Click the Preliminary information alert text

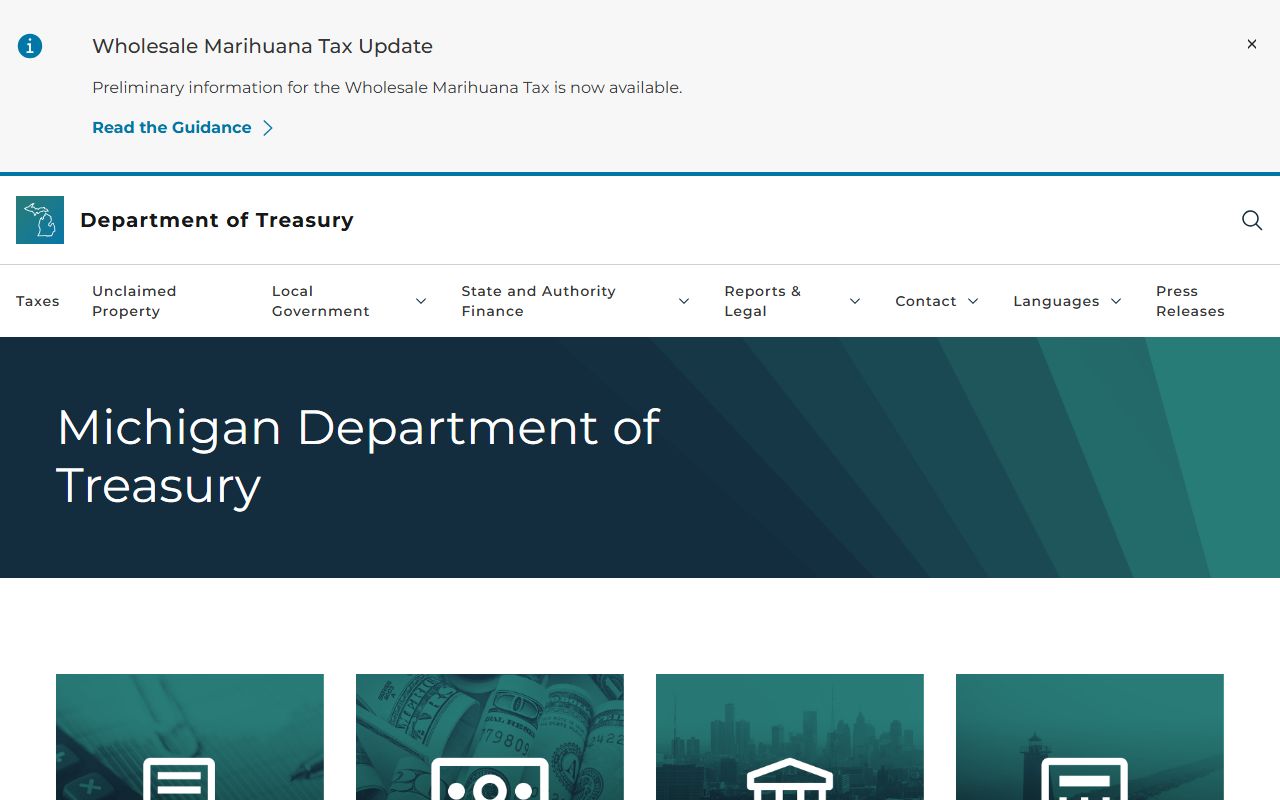[387, 88]
